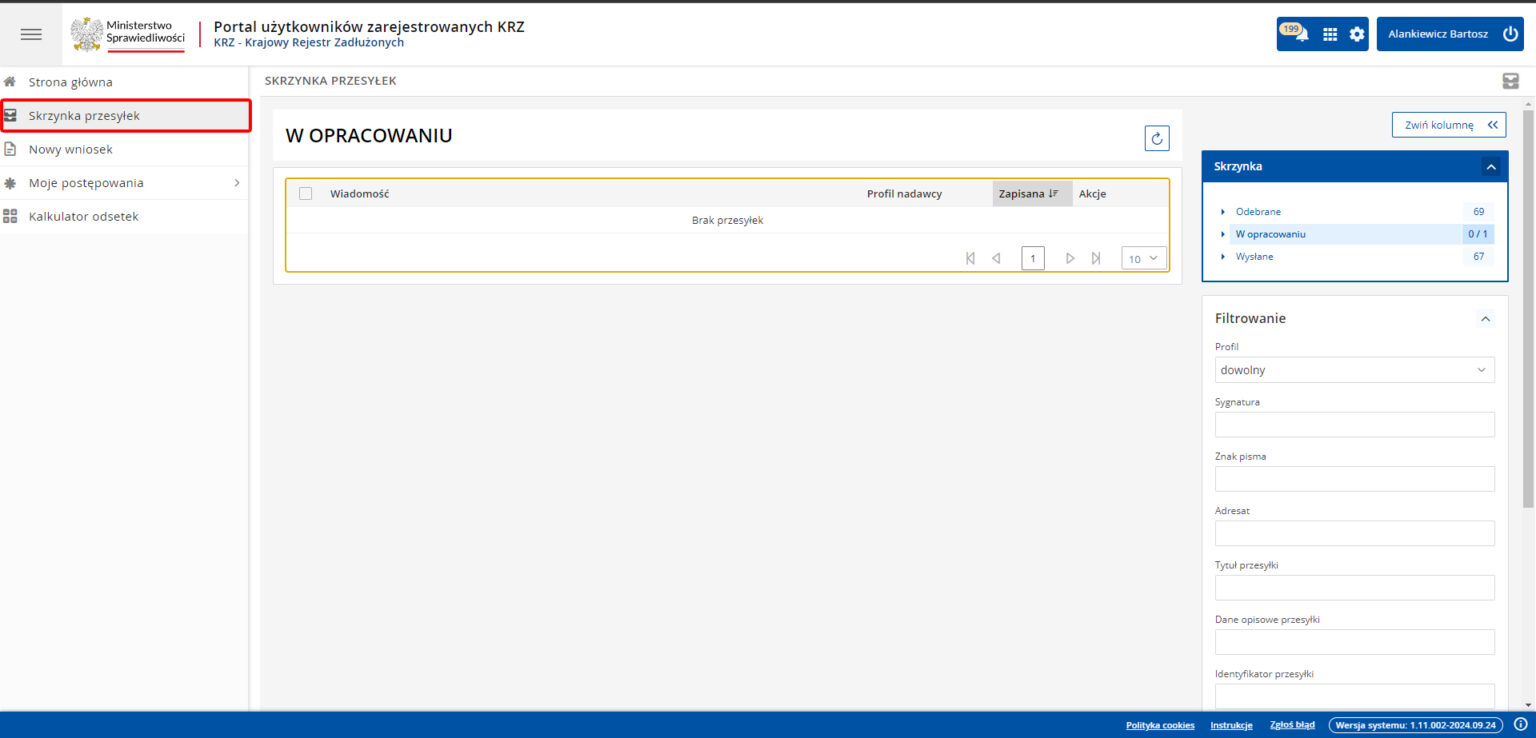Sort by Wiadomość column

(360, 194)
